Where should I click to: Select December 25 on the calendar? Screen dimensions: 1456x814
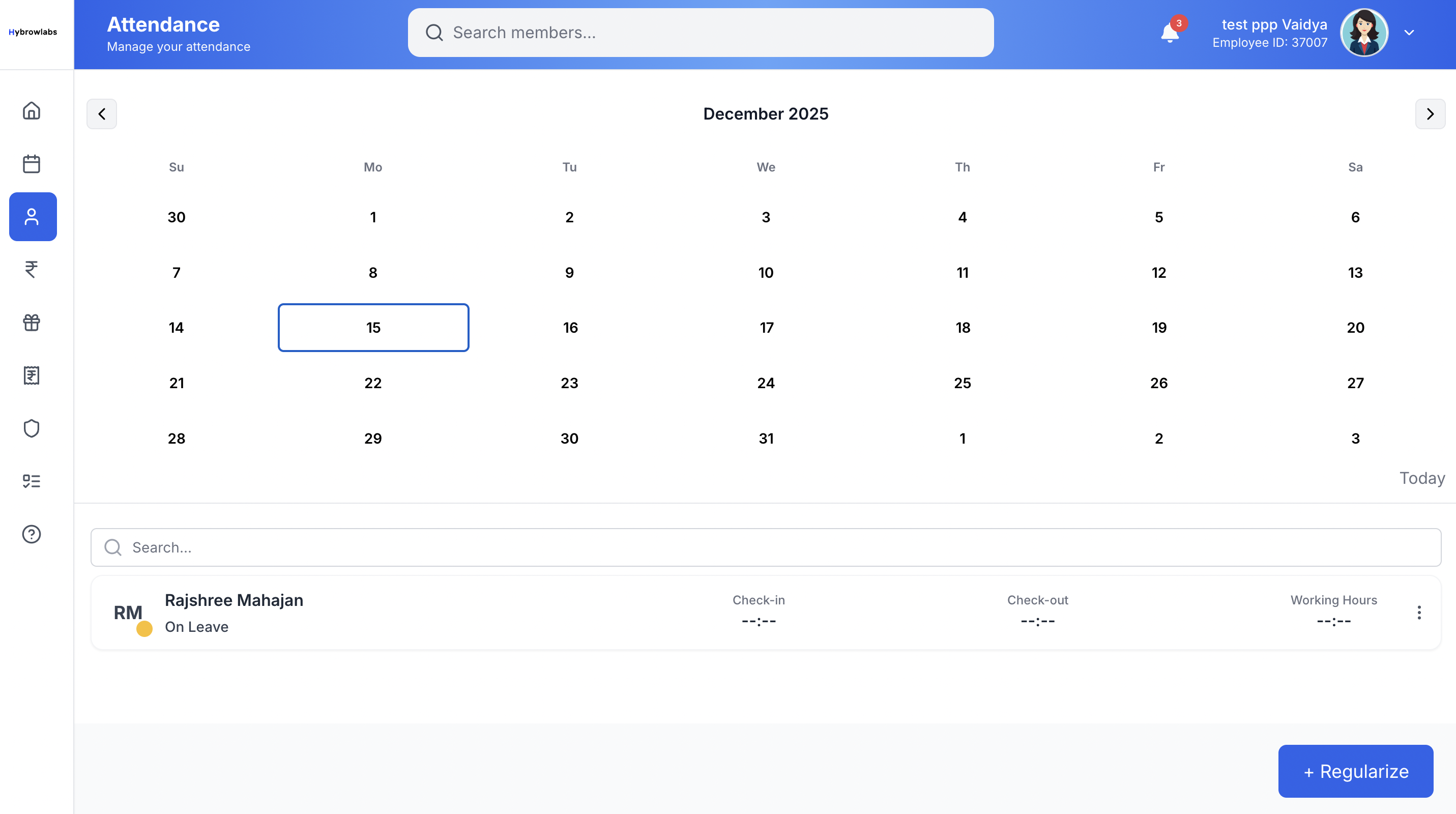point(963,383)
